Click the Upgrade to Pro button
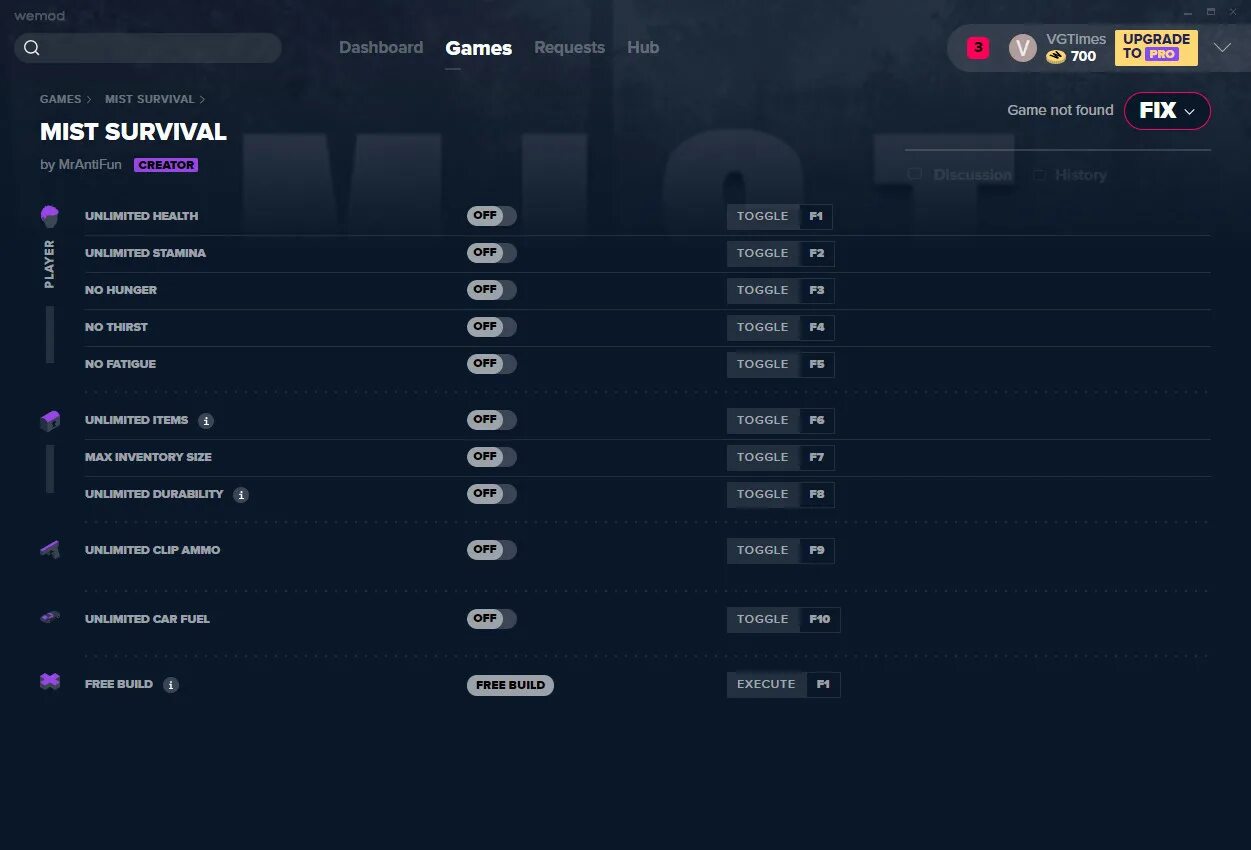The width and height of the screenshot is (1251, 850). [1156, 47]
